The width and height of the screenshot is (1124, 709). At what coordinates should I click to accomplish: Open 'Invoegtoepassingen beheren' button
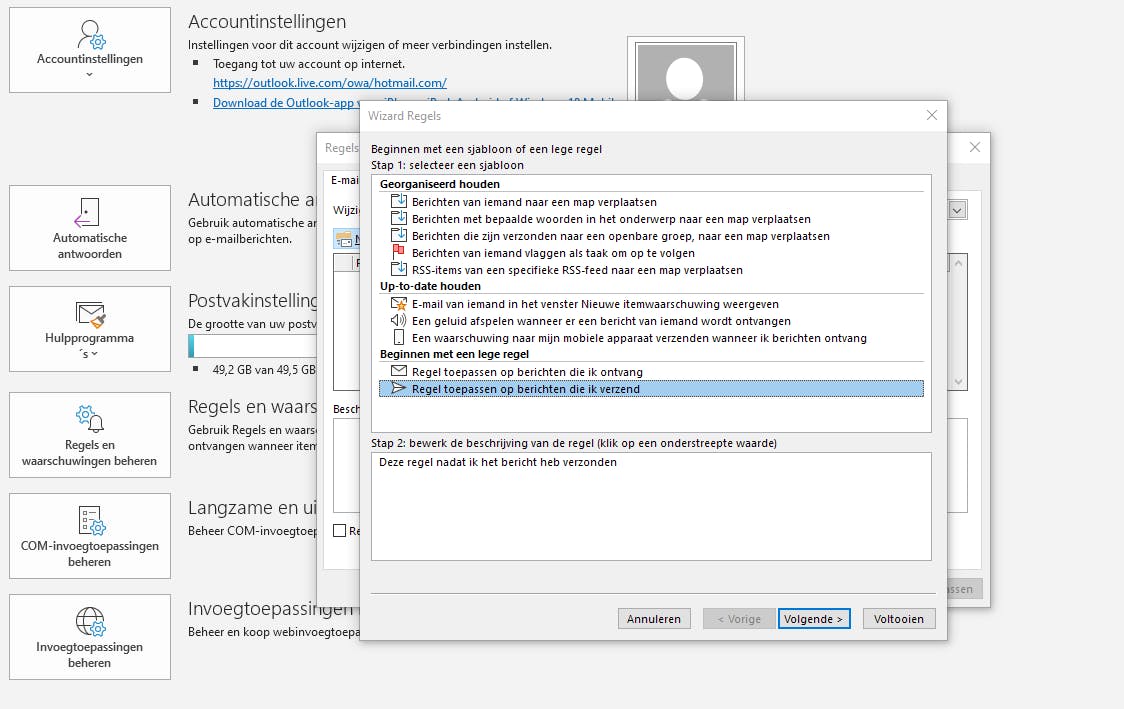(x=90, y=637)
